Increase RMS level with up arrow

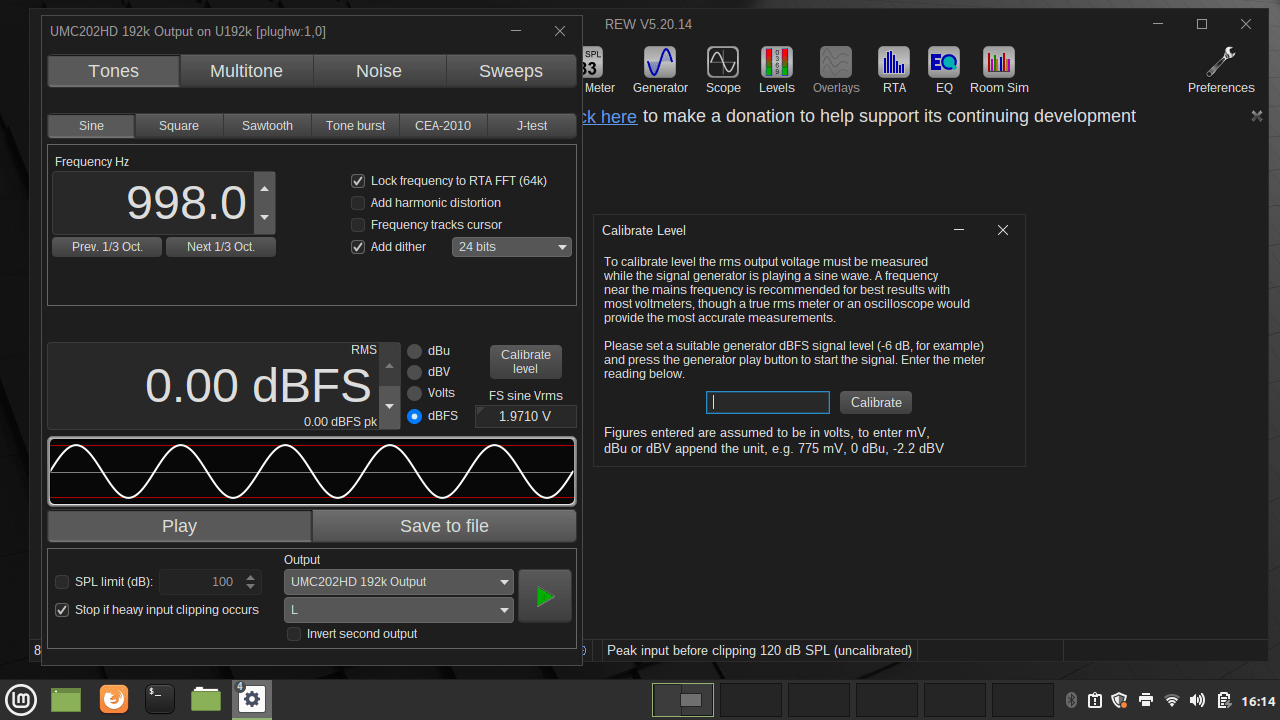391,365
